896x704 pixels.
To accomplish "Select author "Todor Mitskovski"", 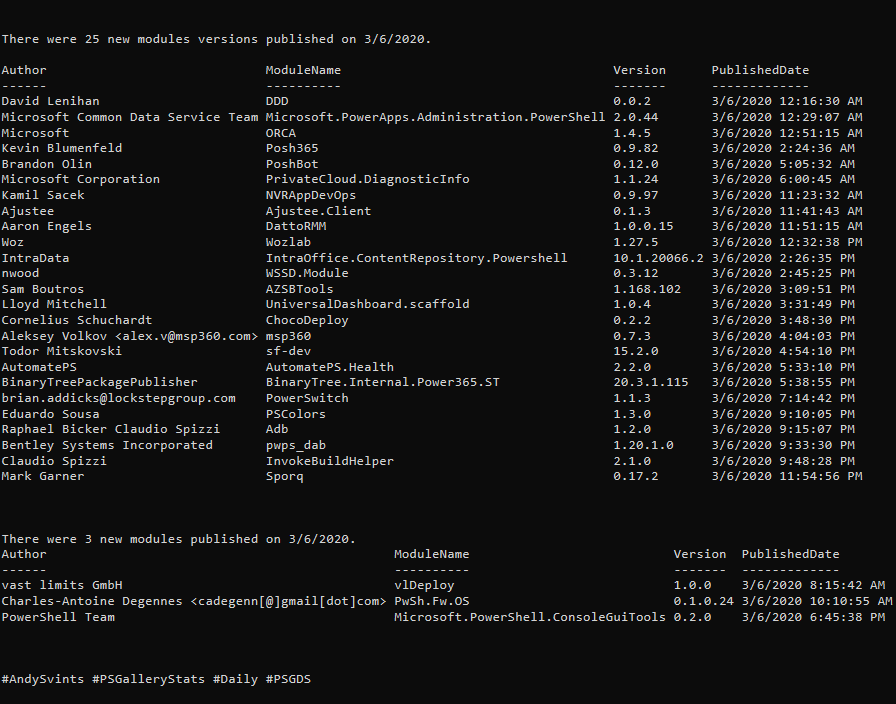I will click(62, 351).
